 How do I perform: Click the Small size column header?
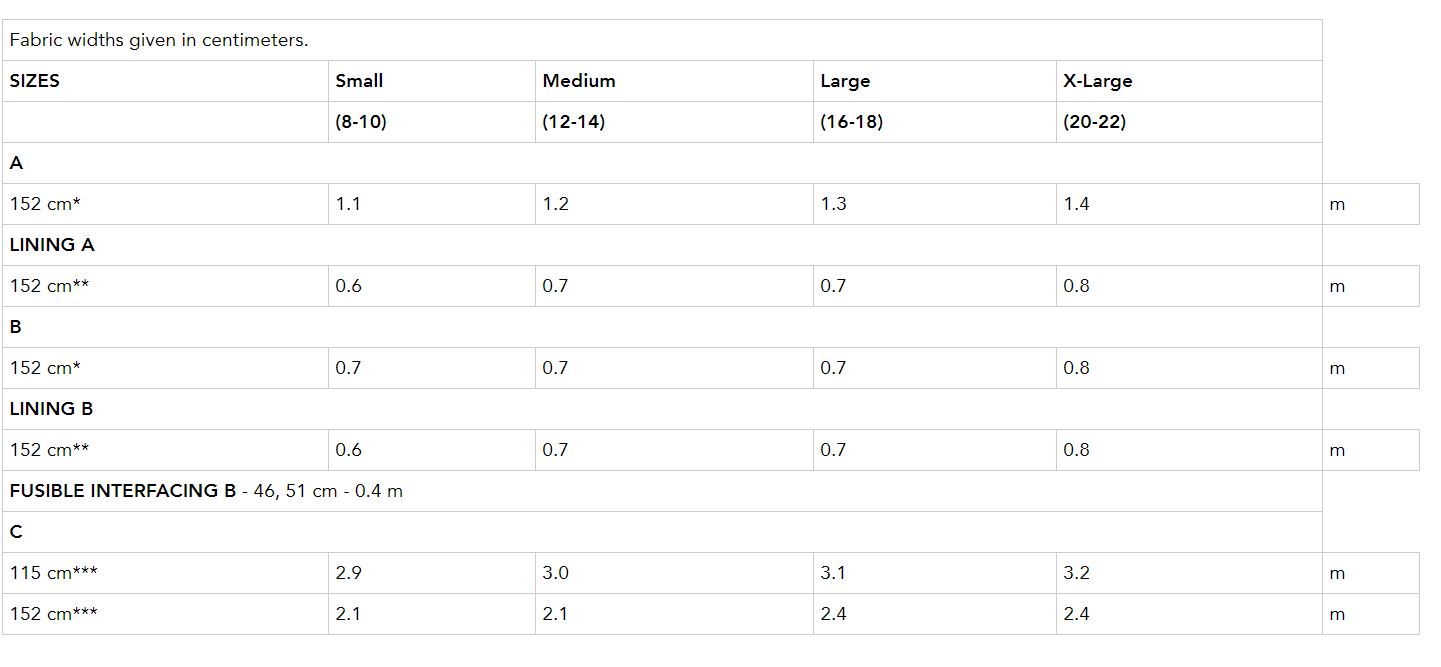360,81
